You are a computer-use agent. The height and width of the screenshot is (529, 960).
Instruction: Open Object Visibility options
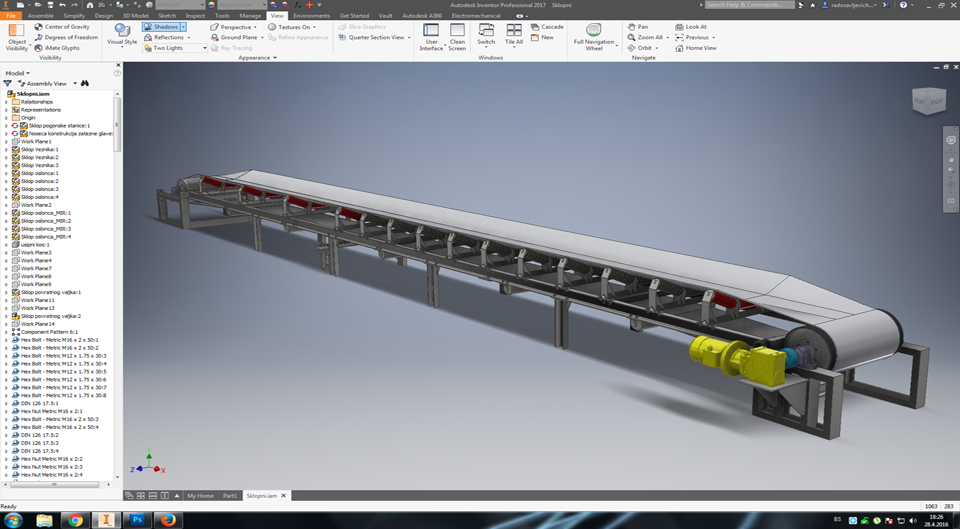point(17,36)
